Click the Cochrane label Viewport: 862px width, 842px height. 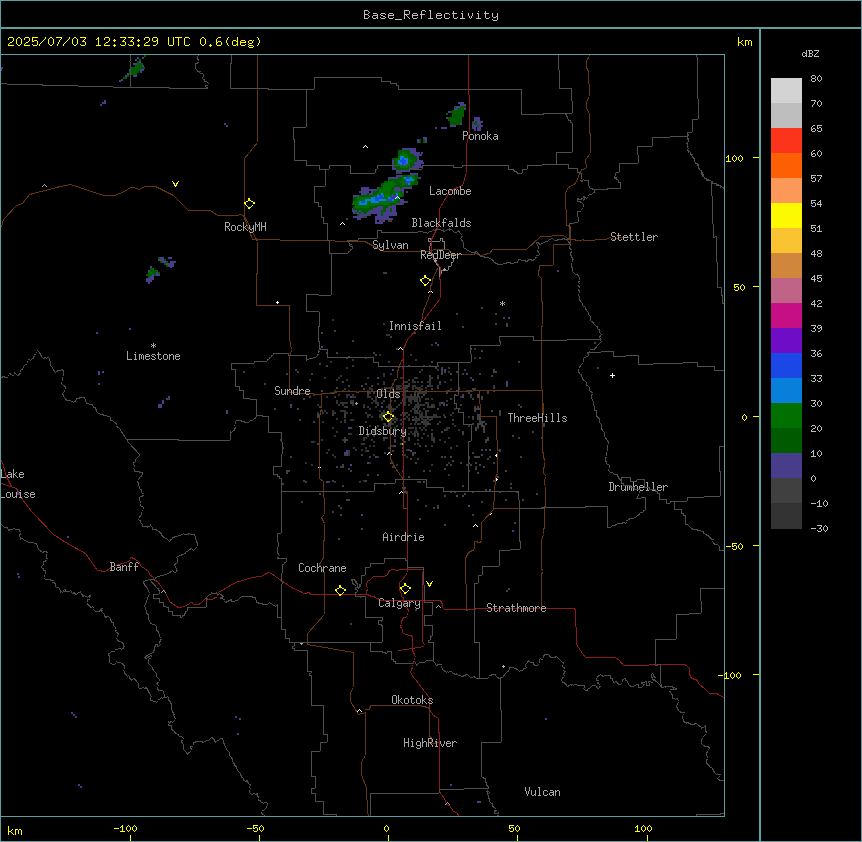click(322, 568)
